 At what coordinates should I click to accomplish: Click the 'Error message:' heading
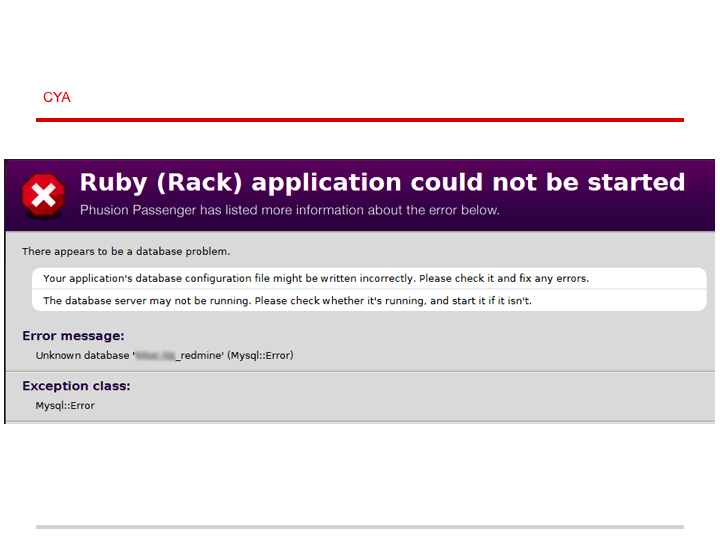[73, 336]
